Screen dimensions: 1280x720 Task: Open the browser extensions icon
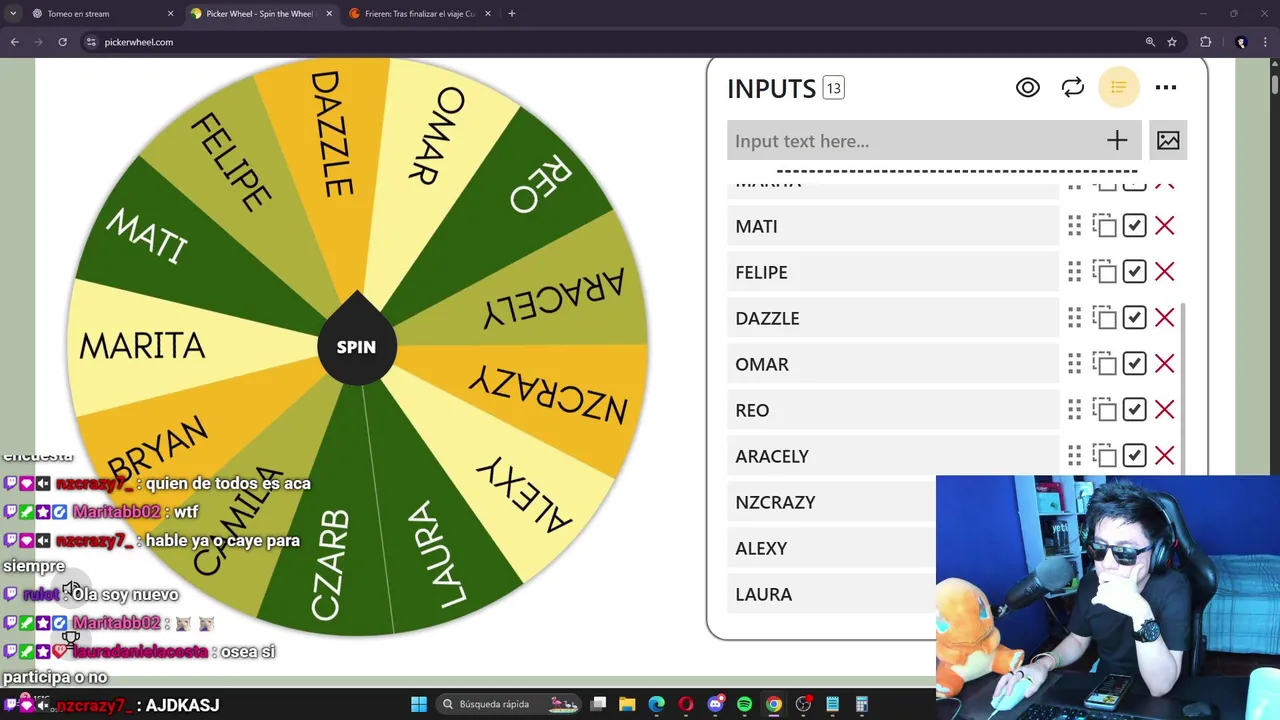tap(1206, 42)
